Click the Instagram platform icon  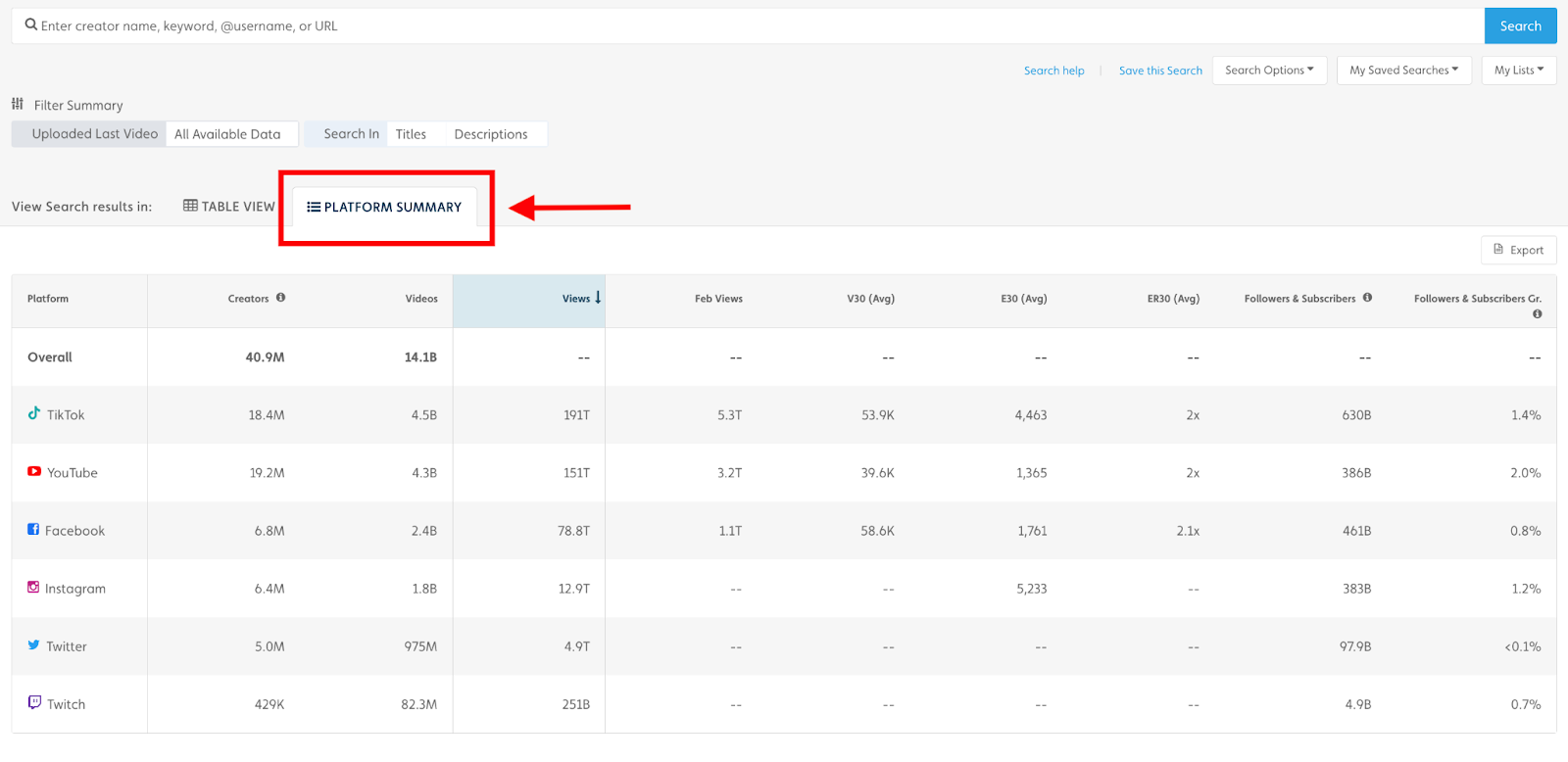[x=33, y=587]
